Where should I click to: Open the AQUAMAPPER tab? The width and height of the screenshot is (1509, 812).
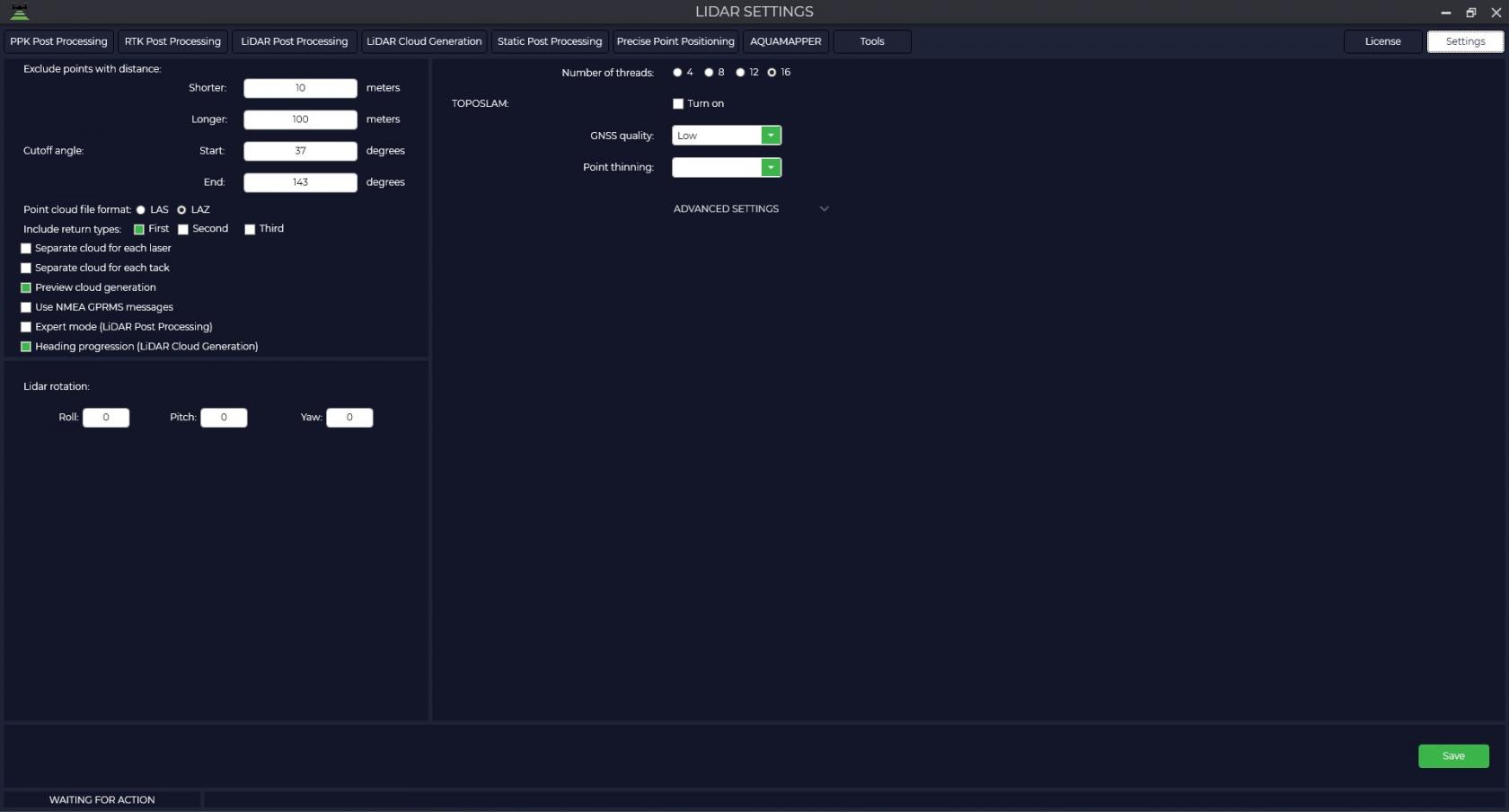coord(786,41)
